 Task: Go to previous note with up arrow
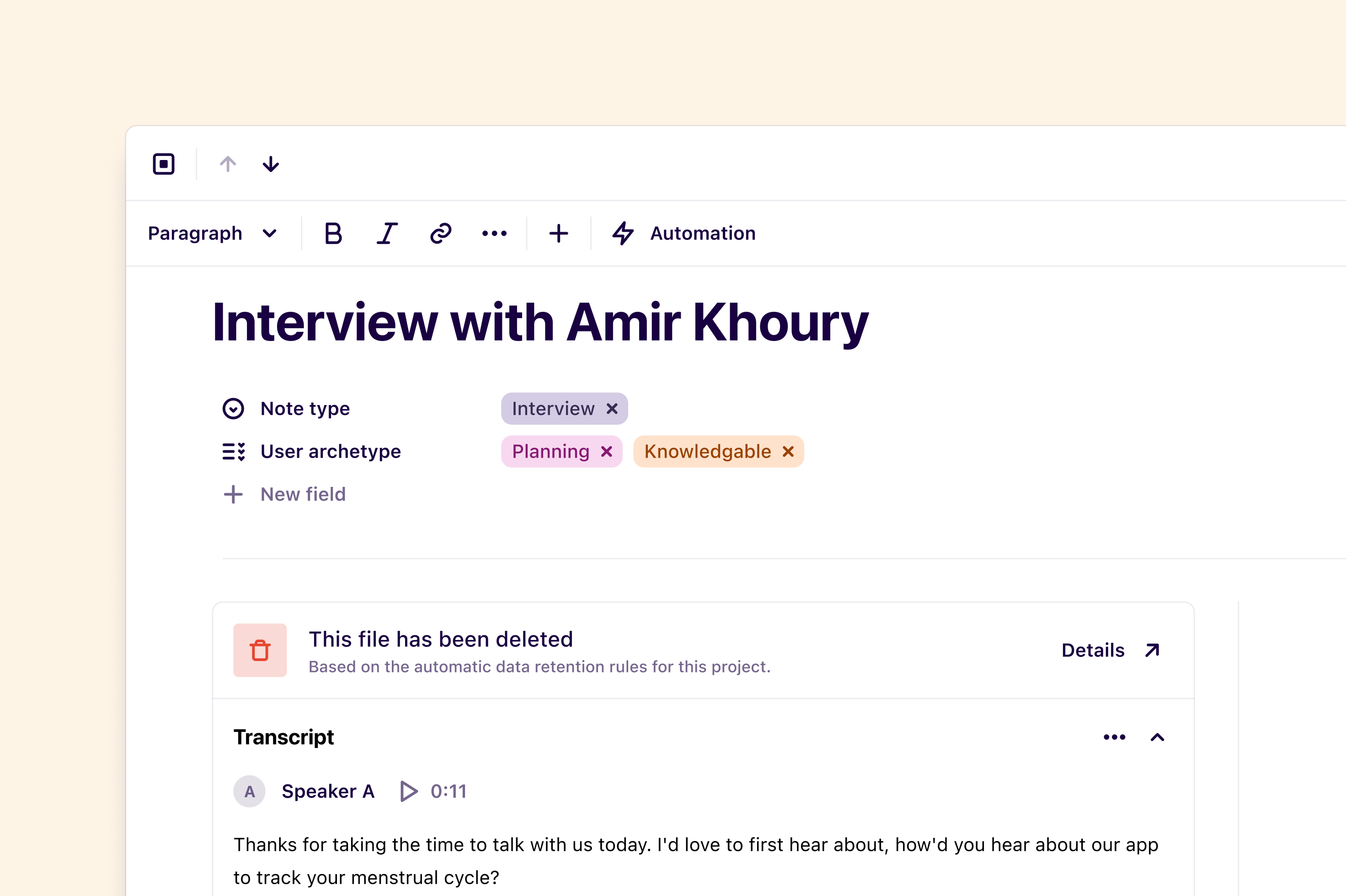click(x=228, y=164)
